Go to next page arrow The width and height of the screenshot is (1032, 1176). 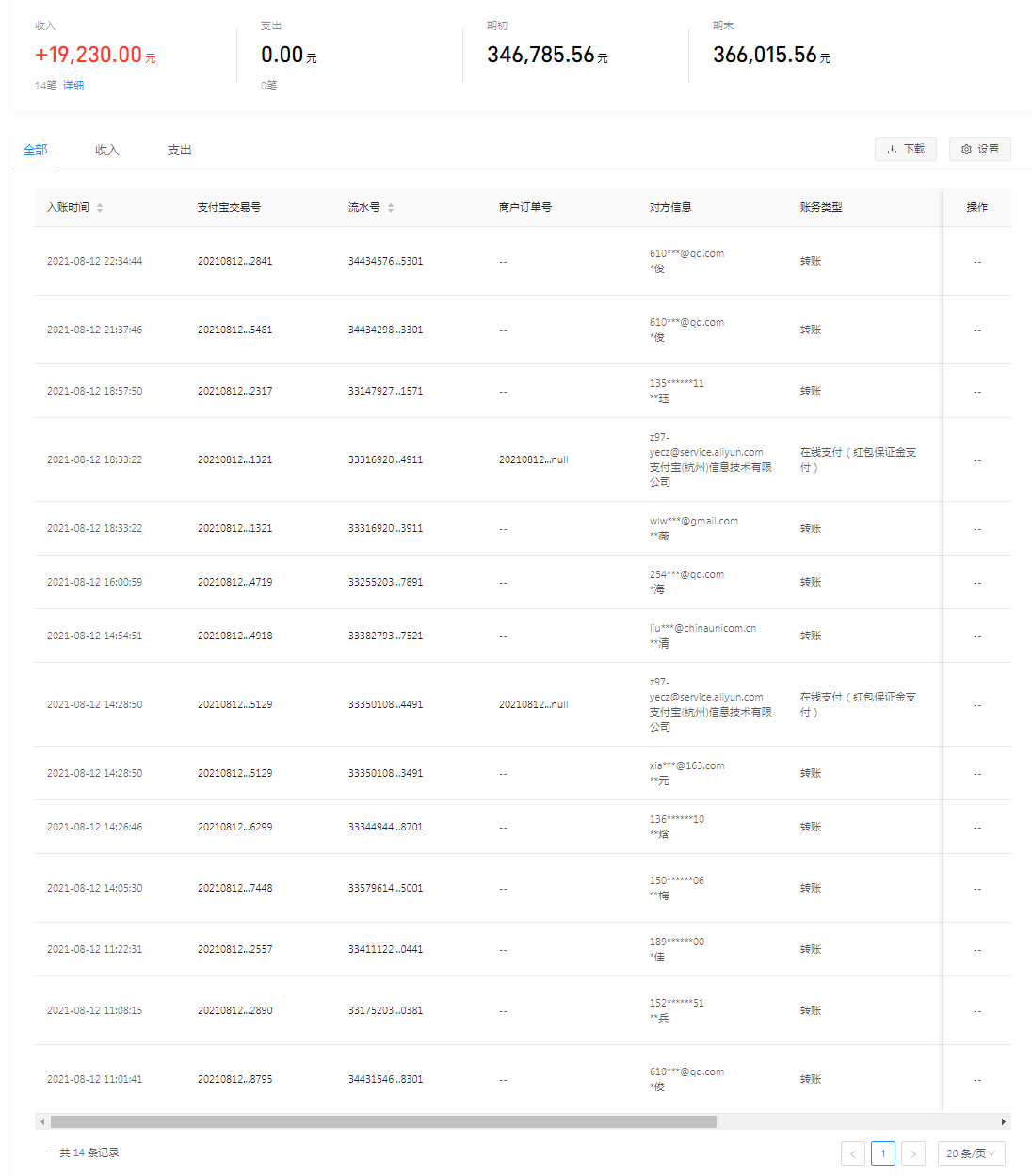(x=912, y=1153)
